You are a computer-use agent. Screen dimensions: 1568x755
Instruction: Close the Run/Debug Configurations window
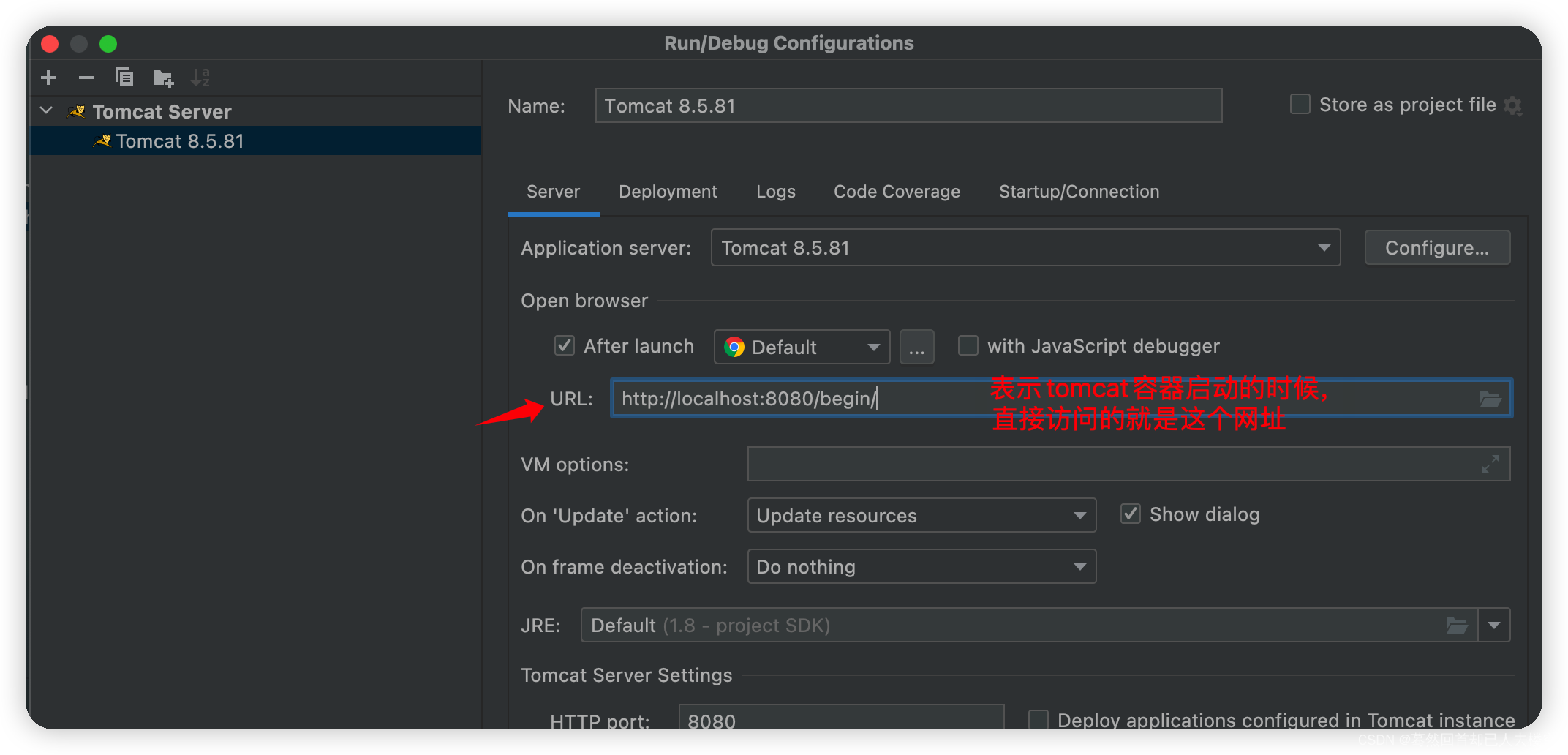[x=50, y=44]
